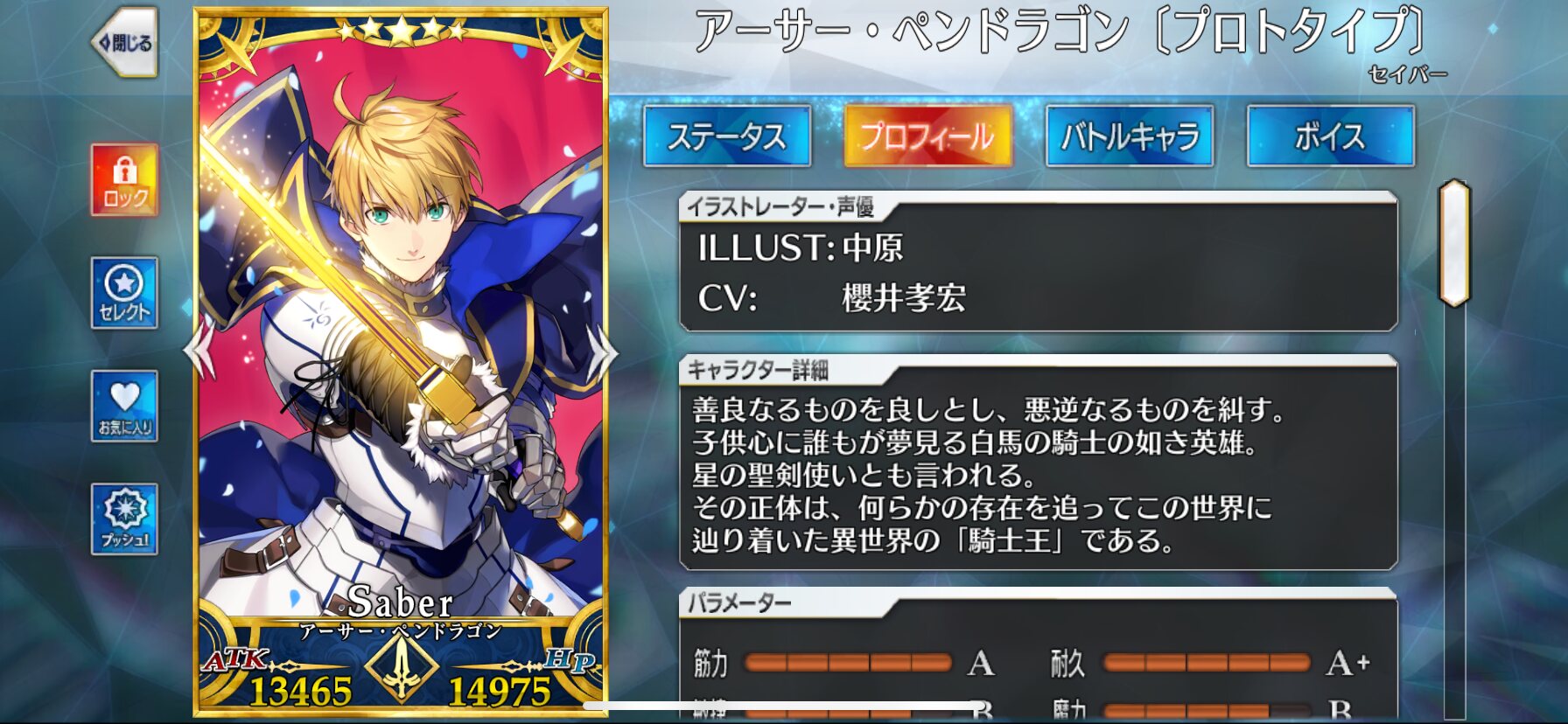Tap the キャラクター詳細 section header
Image resolution: width=1568 pixels, height=724 pixels.
click(x=758, y=370)
